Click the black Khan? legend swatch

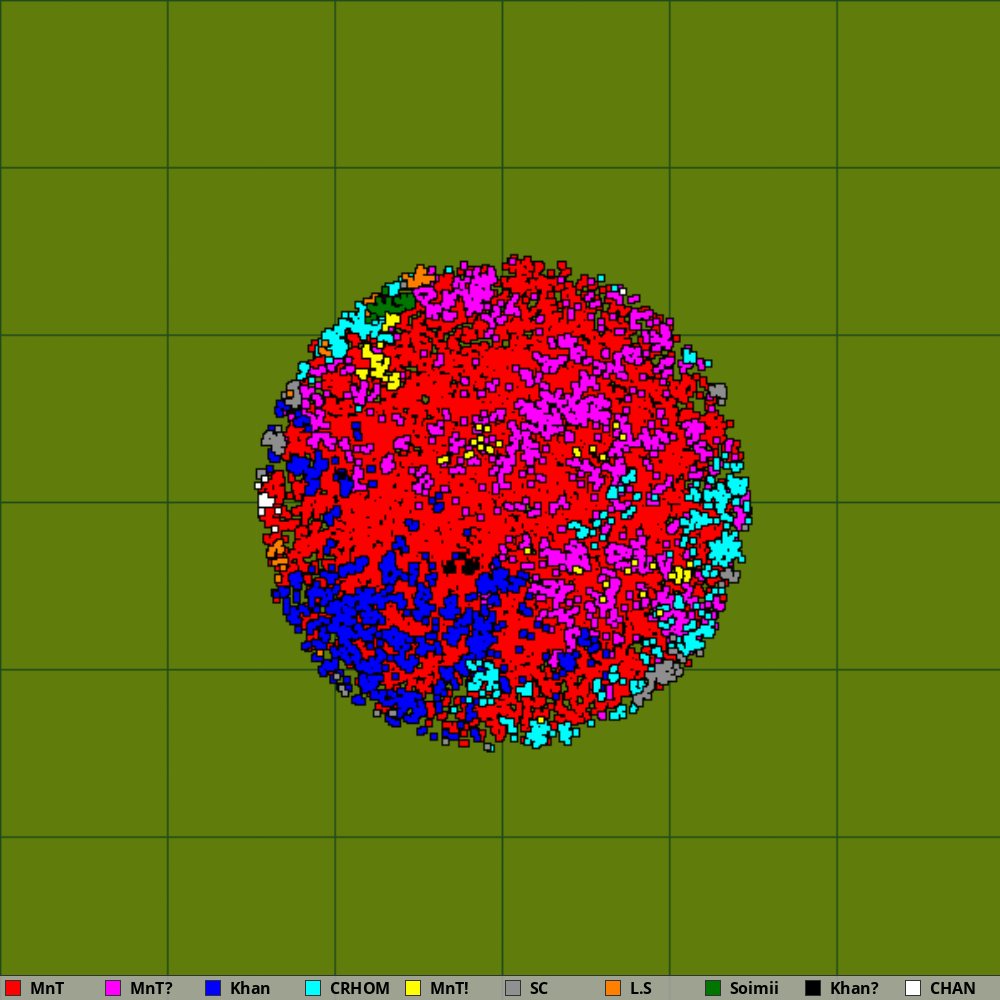pyautogui.click(x=813, y=988)
